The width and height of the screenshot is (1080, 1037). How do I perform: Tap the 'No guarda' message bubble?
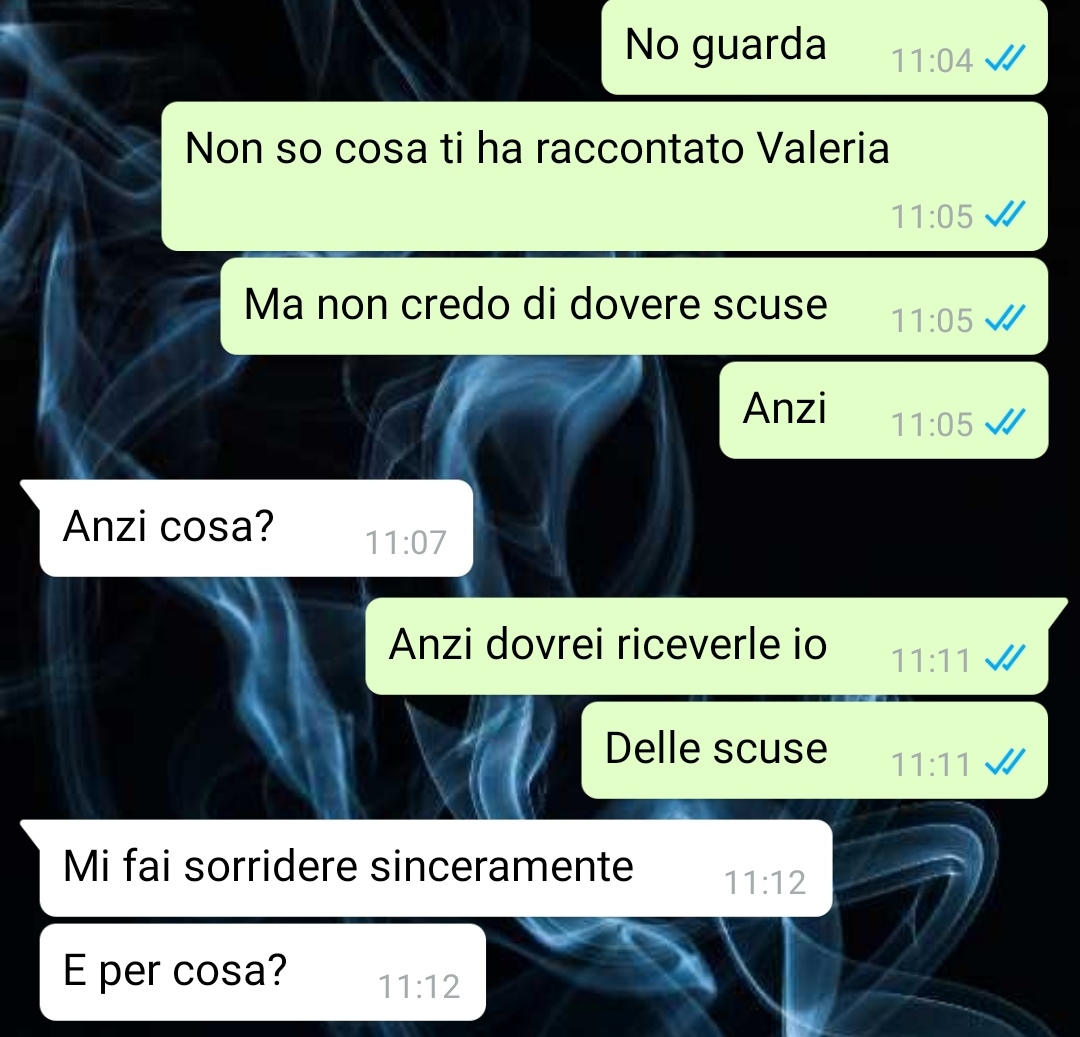(824, 47)
